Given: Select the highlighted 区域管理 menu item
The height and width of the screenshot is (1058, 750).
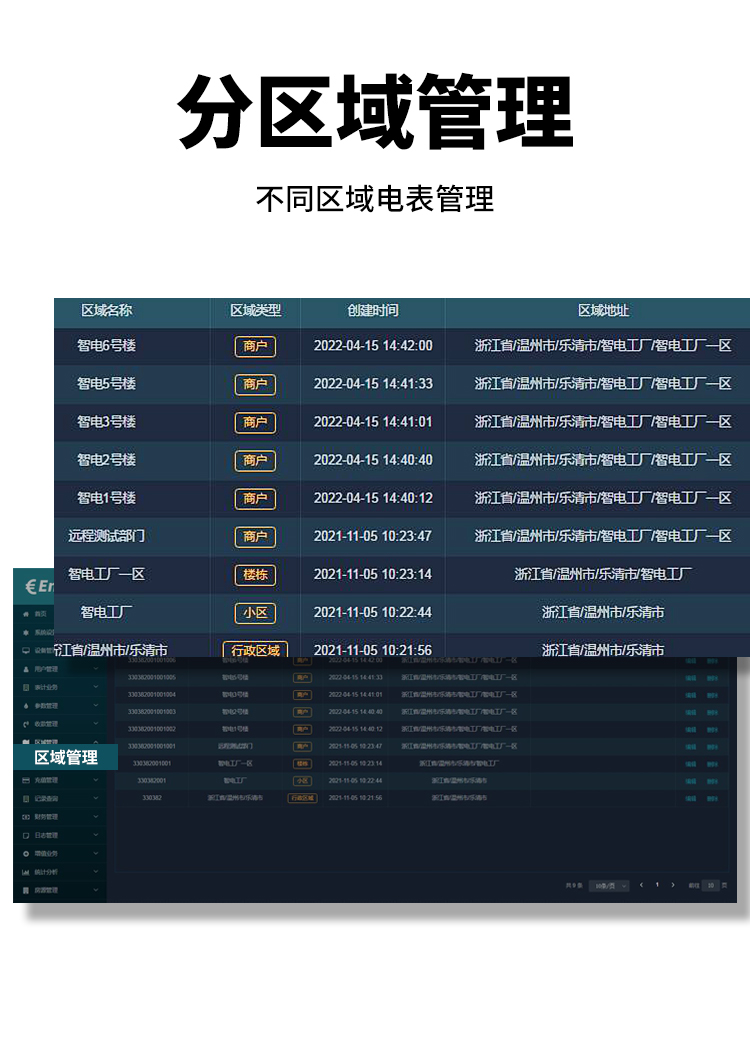Looking at the screenshot, I should coord(66,757).
